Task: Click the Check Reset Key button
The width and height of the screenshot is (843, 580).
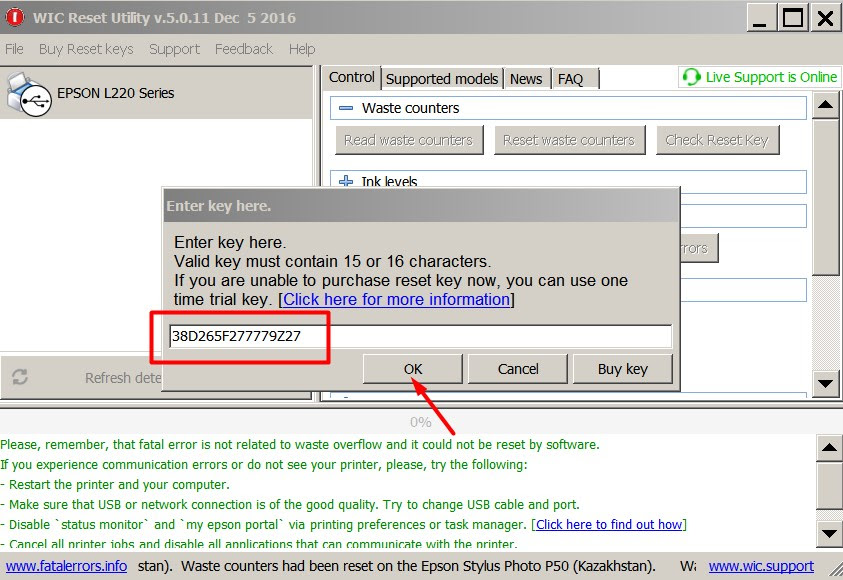Action: [717, 140]
